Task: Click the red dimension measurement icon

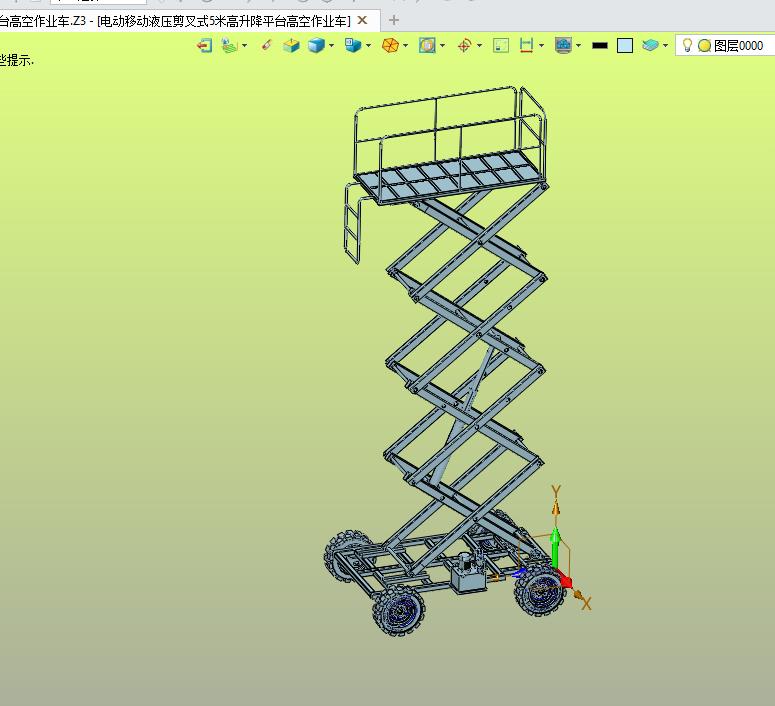Action: click(x=526, y=45)
